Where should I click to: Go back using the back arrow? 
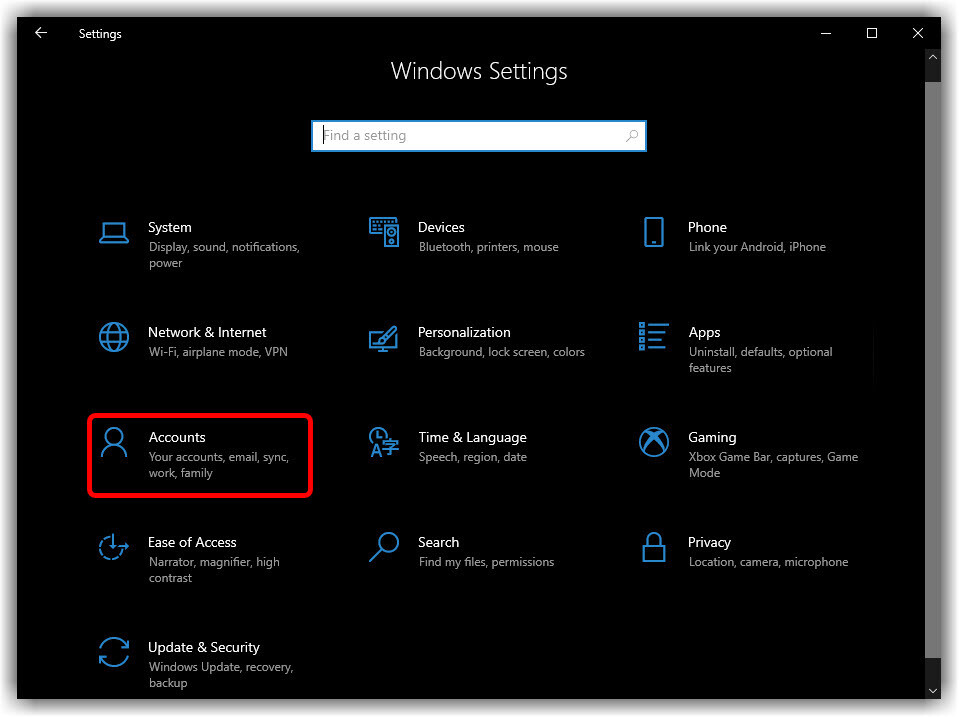41,33
